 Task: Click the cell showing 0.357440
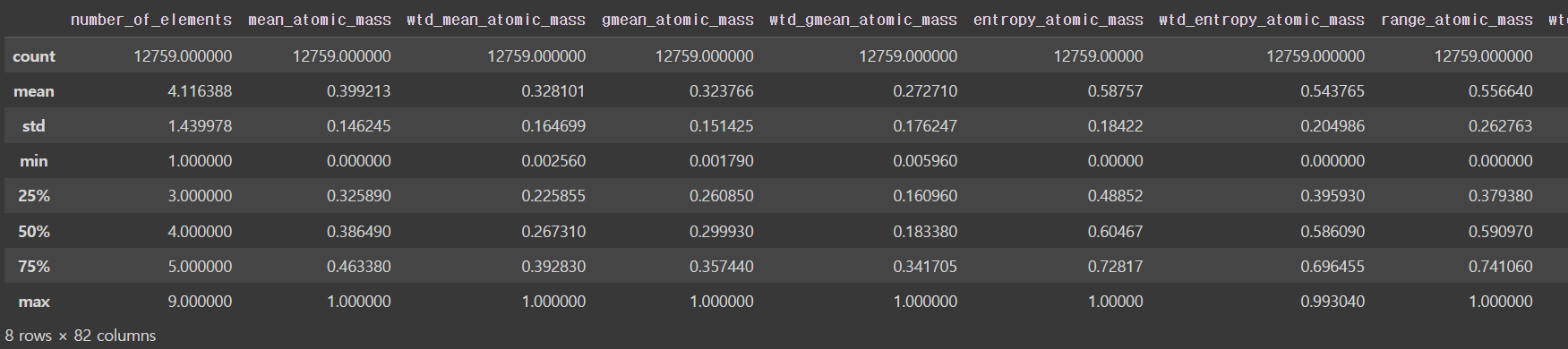722,267
